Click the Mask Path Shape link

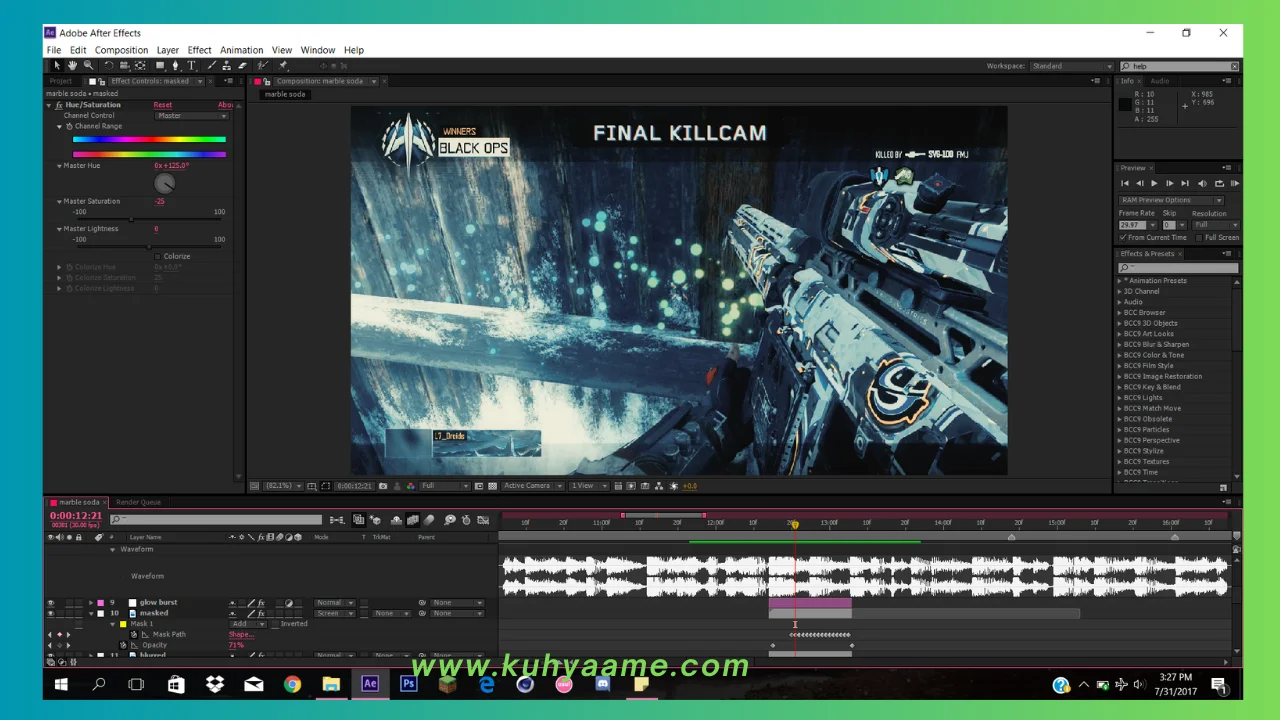coord(240,634)
